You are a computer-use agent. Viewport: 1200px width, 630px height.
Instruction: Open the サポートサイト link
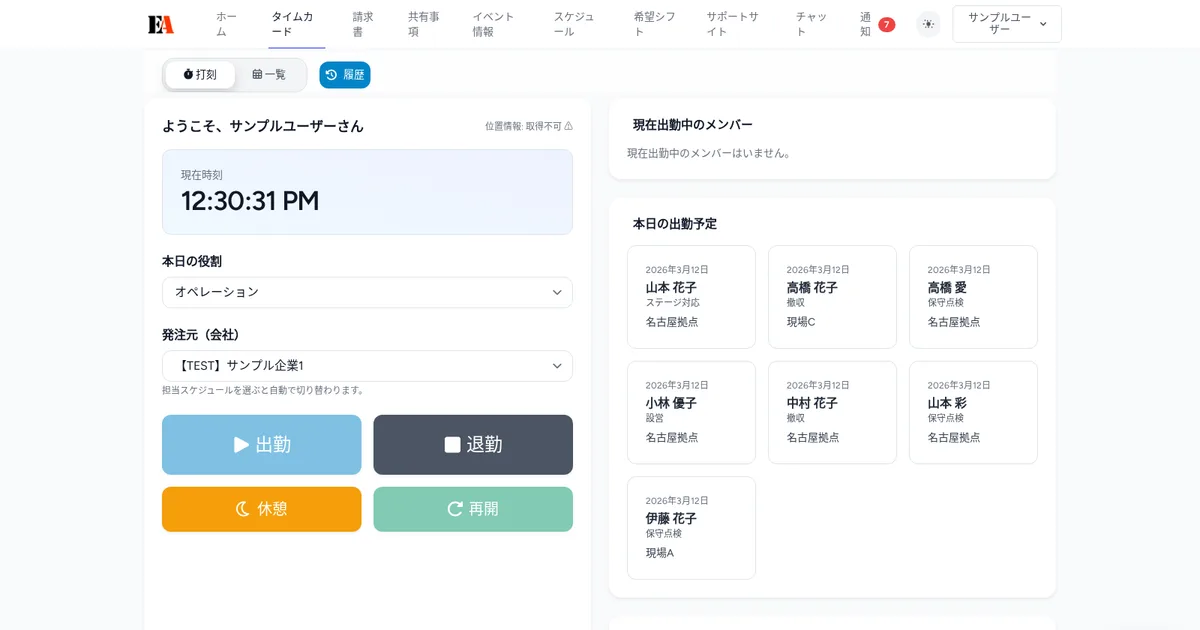click(732, 22)
